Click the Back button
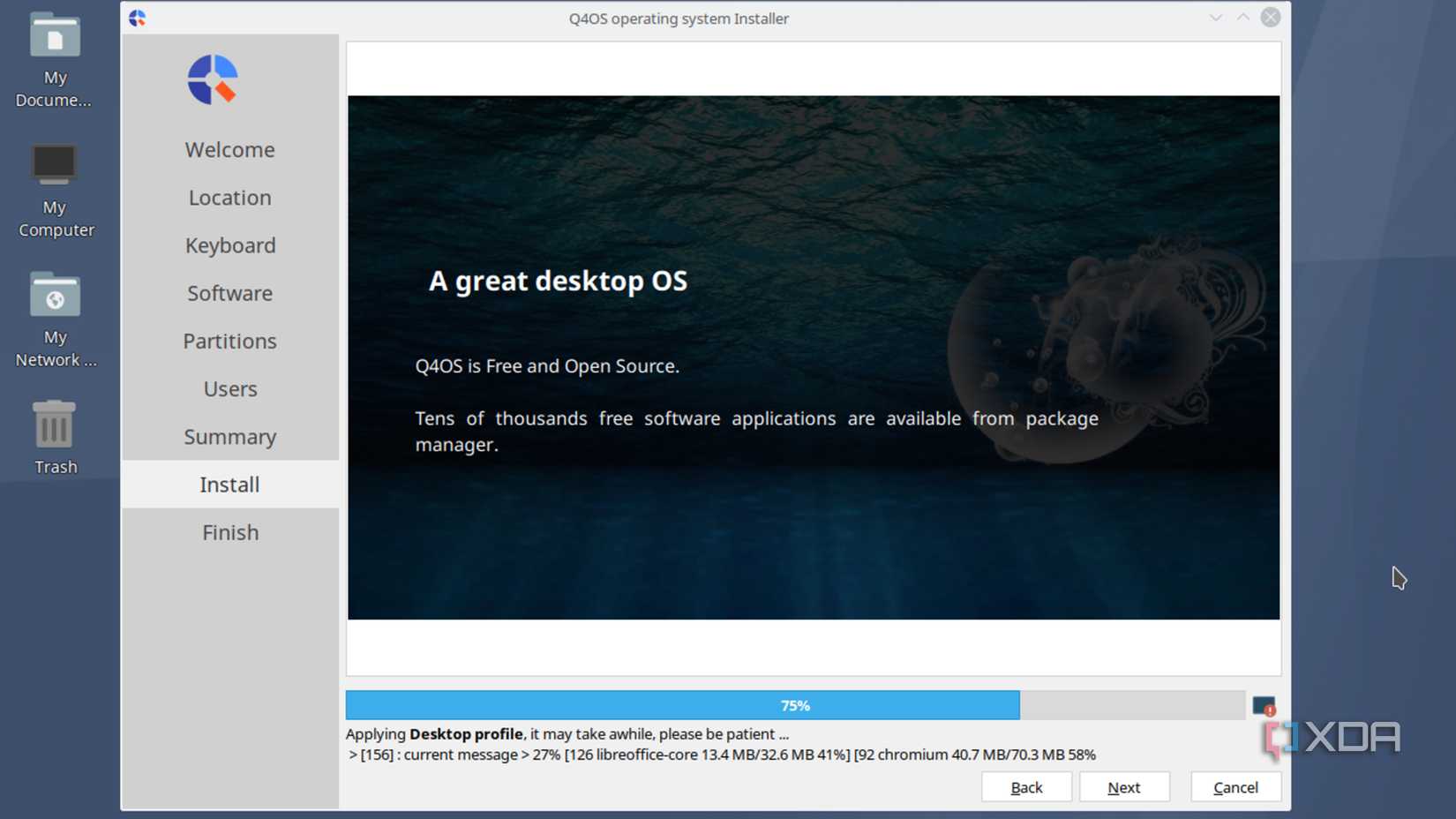The height and width of the screenshot is (819, 1456). [1026, 787]
